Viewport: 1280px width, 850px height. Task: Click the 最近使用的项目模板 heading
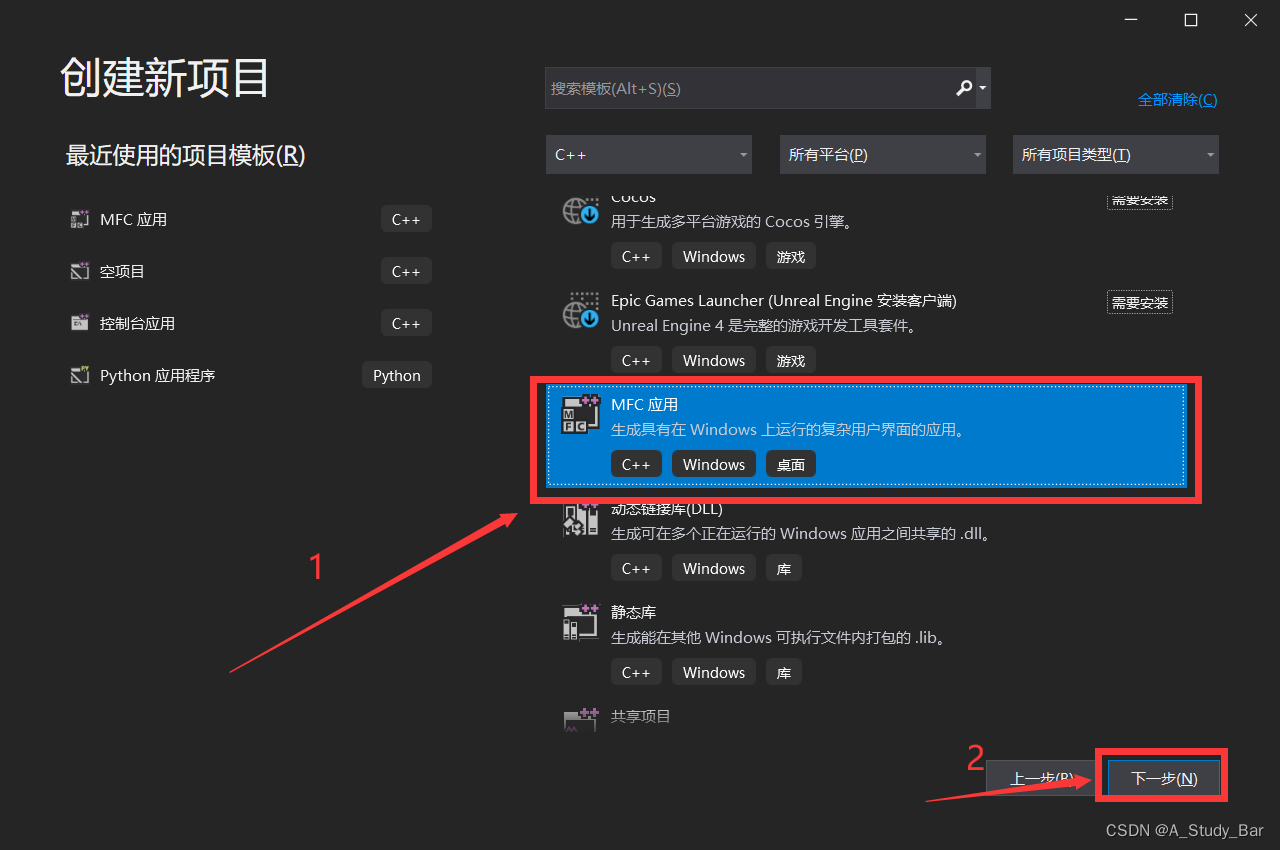point(185,155)
